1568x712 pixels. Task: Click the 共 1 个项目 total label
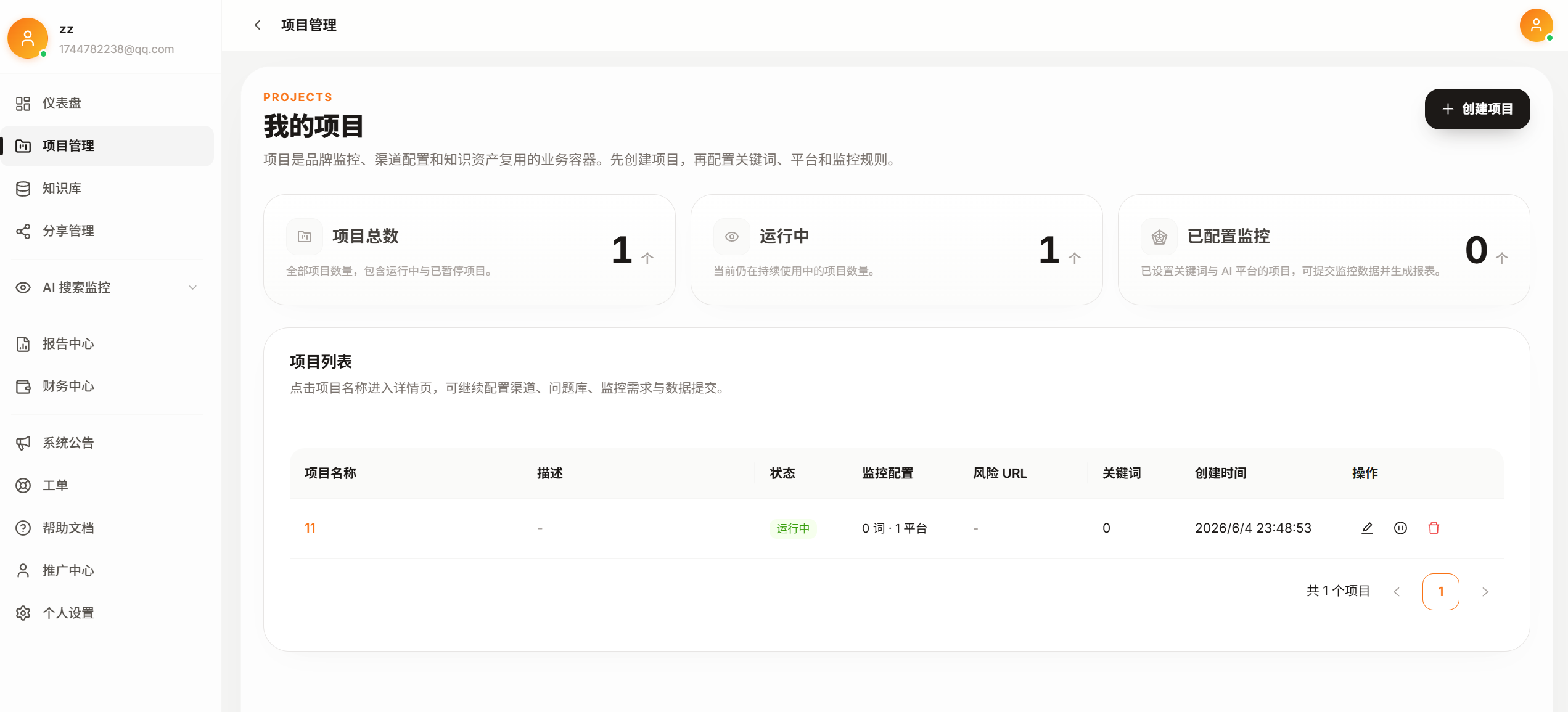[x=1338, y=591]
